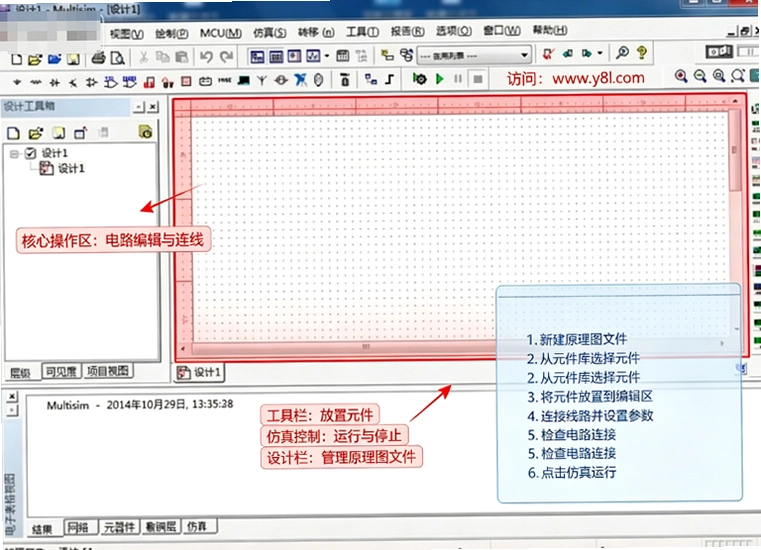Undo the last action
This screenshot has width=761, height=550.
(206, 57)
